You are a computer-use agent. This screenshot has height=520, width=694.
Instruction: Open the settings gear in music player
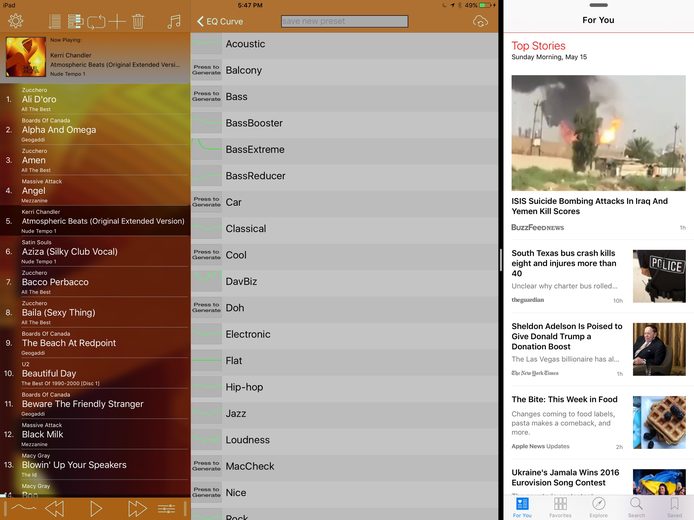click(15, 21)
